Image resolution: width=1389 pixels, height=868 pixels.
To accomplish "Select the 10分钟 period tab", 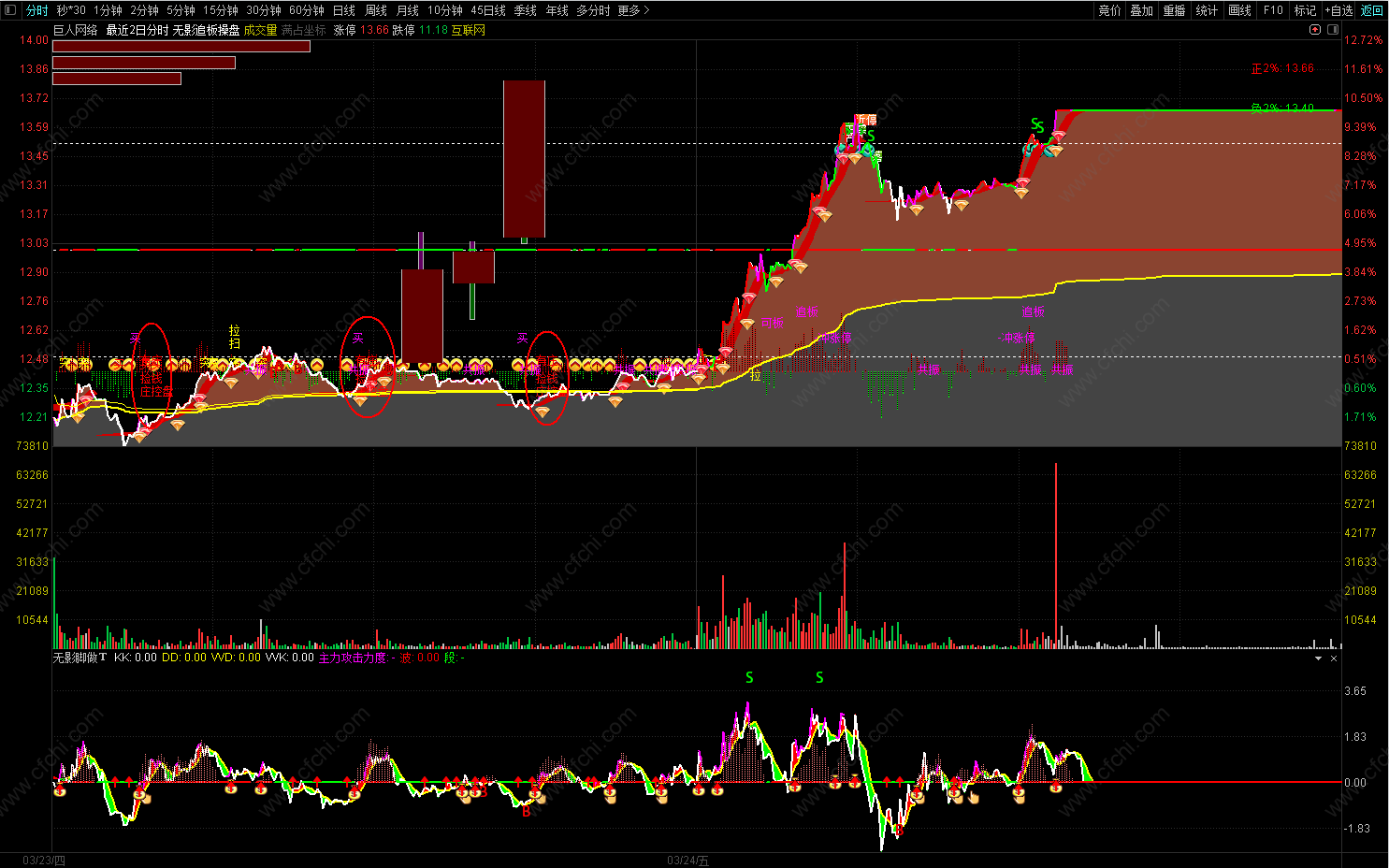I will click(x=445, y=10).
